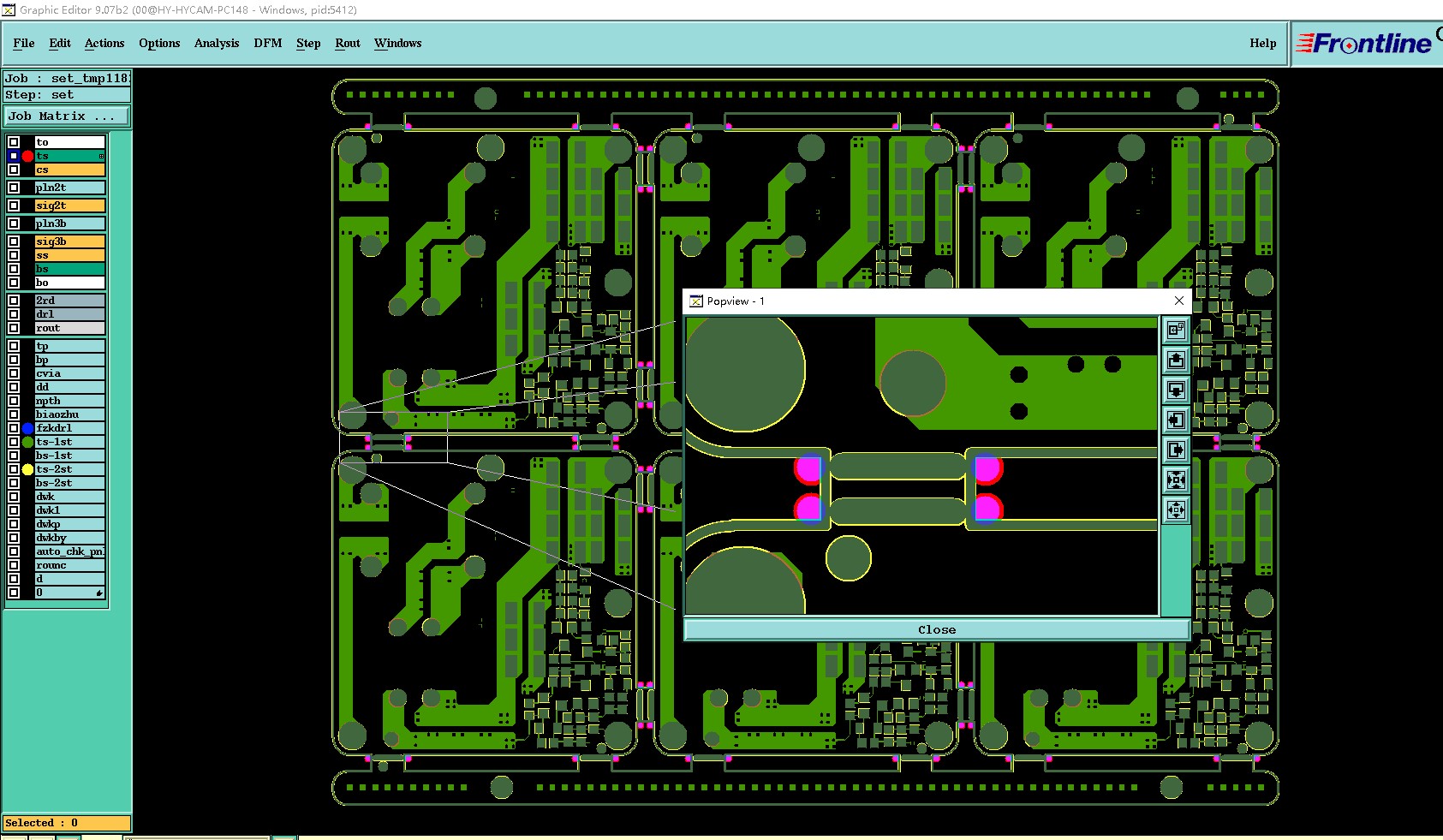This screenshot has height=840, width=1443.
Task: Toggle the checkbox for layer cs
Action: pyautogui.click(x=14, y=170)
